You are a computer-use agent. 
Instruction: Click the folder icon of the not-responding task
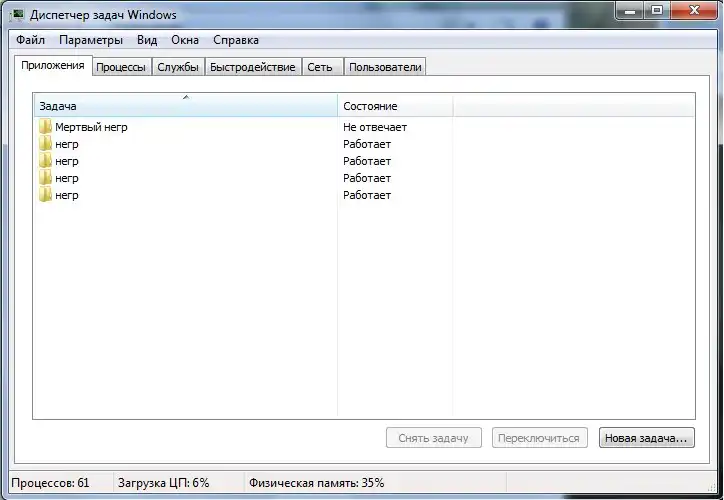coord(45,127)
